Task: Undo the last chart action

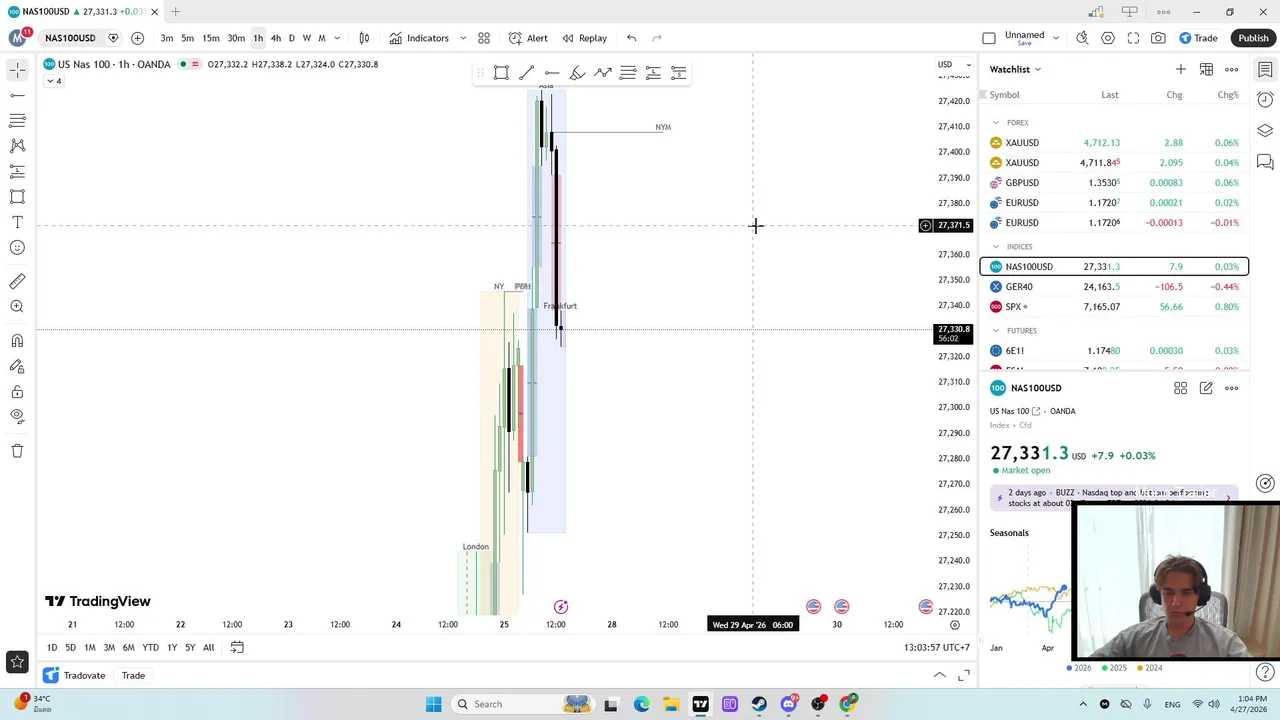Action: point(631,38)
